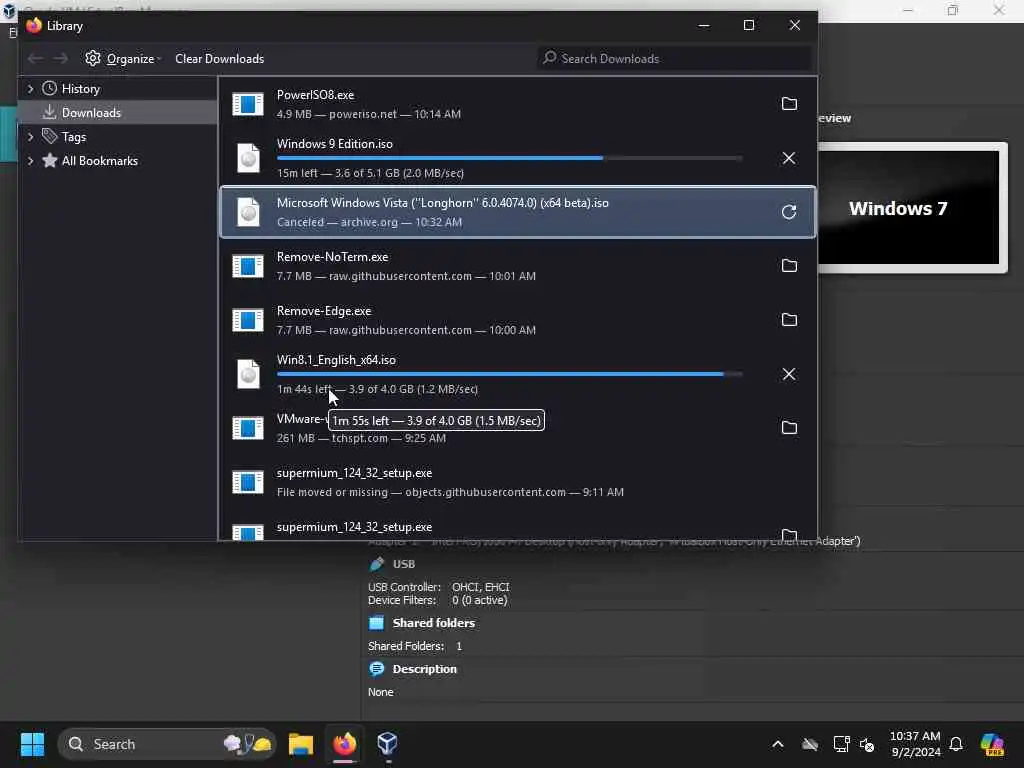Expand the All Bookmarks tree node
Image resolution: width=1024 pixels, height=768 pixels.
click(30, 161)
